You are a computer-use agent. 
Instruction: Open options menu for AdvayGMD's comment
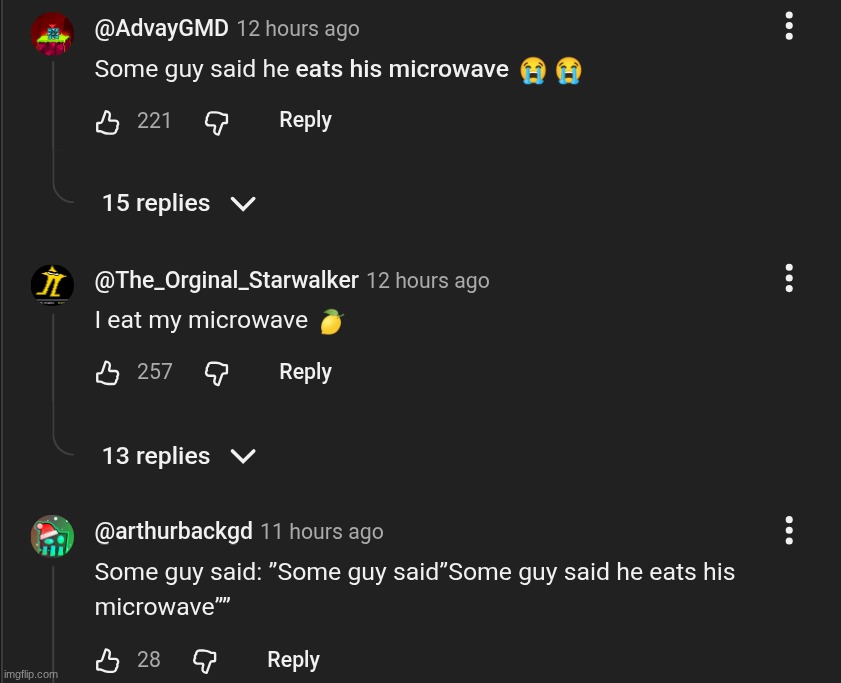(x=789, y=28)
